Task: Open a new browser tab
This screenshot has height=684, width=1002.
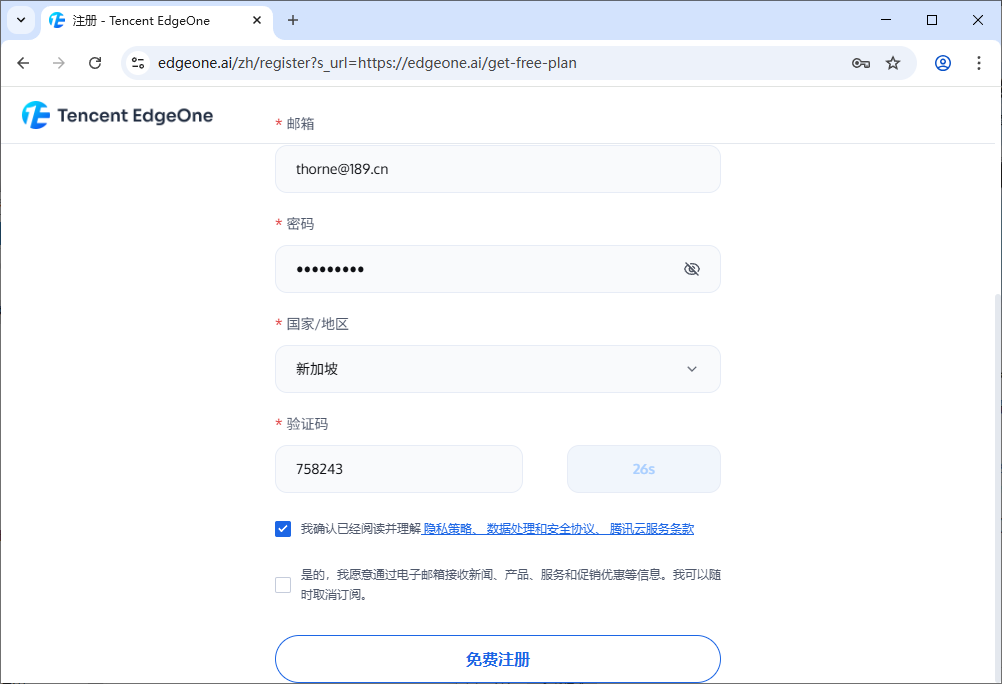Action: pos(293,20)
